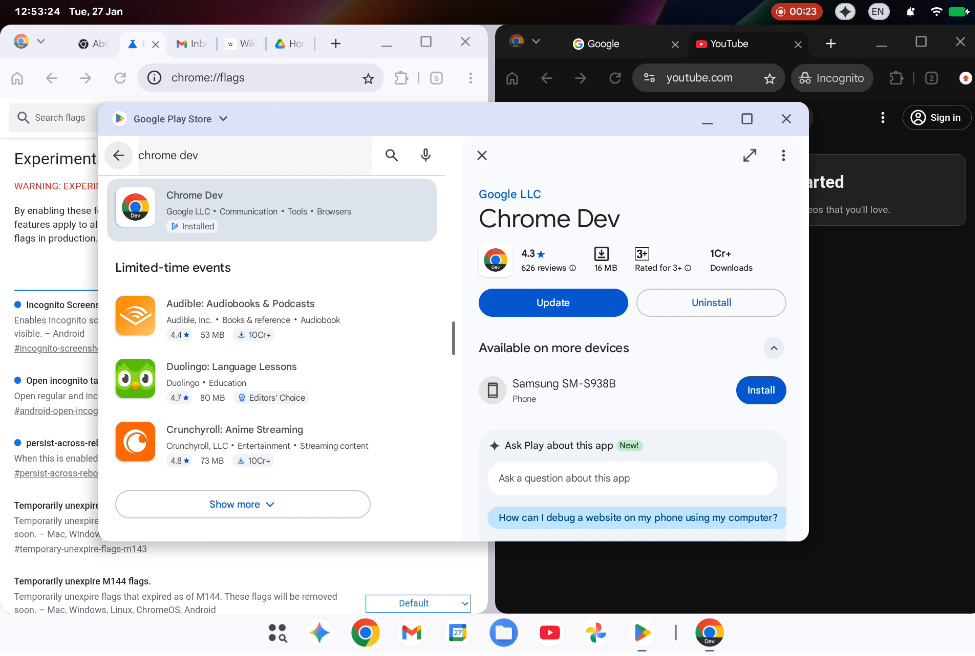Open the Chrome Dev details overflow menu
Image resolution: width=975 pixels, height=656 pixels.
tap(783, 155)
